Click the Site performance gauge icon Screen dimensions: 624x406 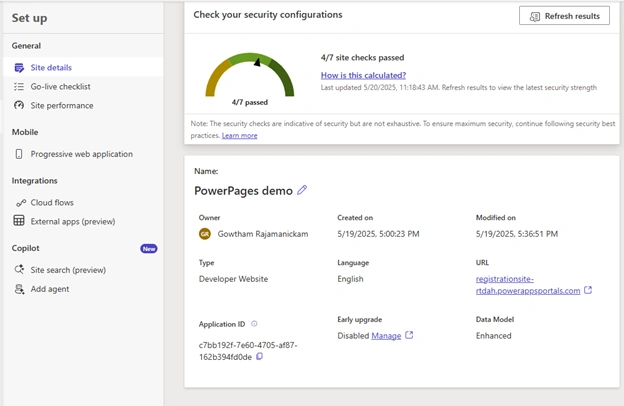(x=19, y=105)
